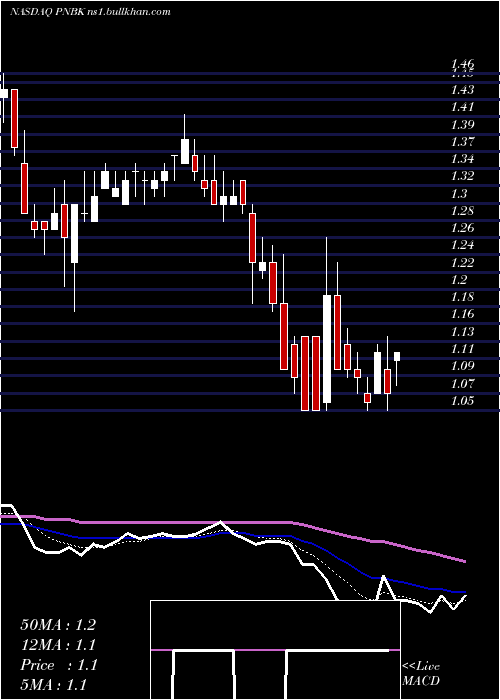Select the 1.11 price axis label
500x700 pixels.
[462, 349]
